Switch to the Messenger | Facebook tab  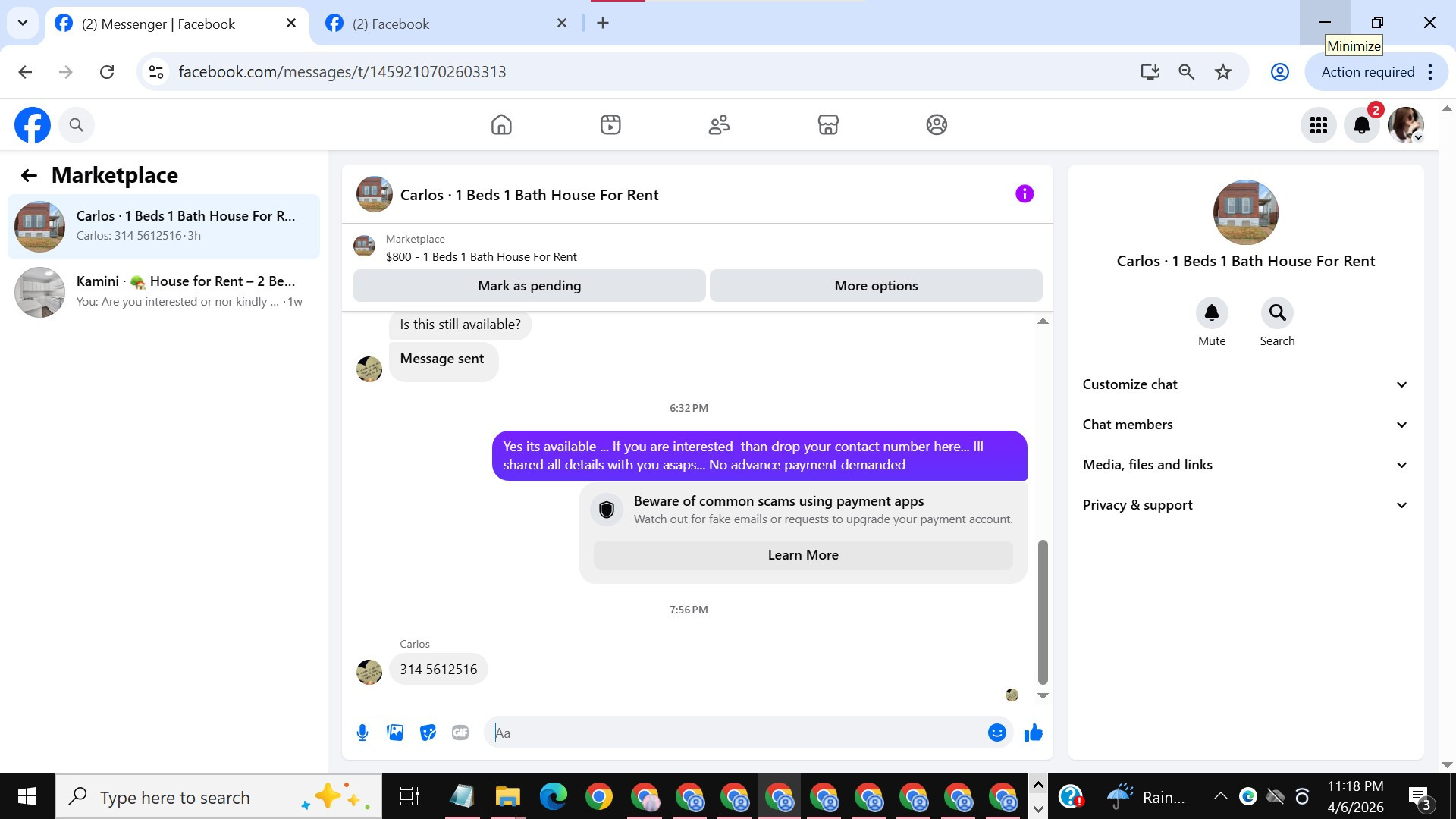[177, 24]
